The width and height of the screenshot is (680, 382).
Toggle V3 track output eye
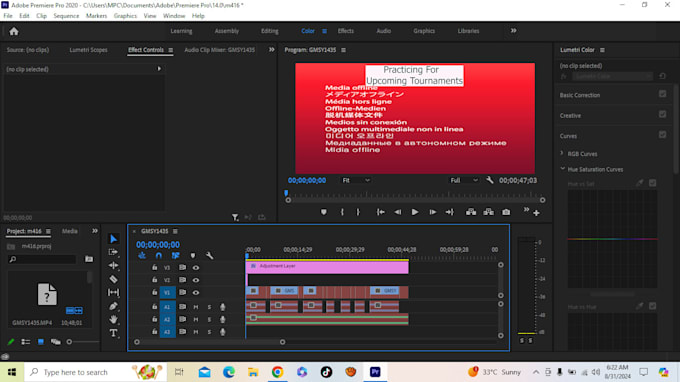(x=196, y=268)
